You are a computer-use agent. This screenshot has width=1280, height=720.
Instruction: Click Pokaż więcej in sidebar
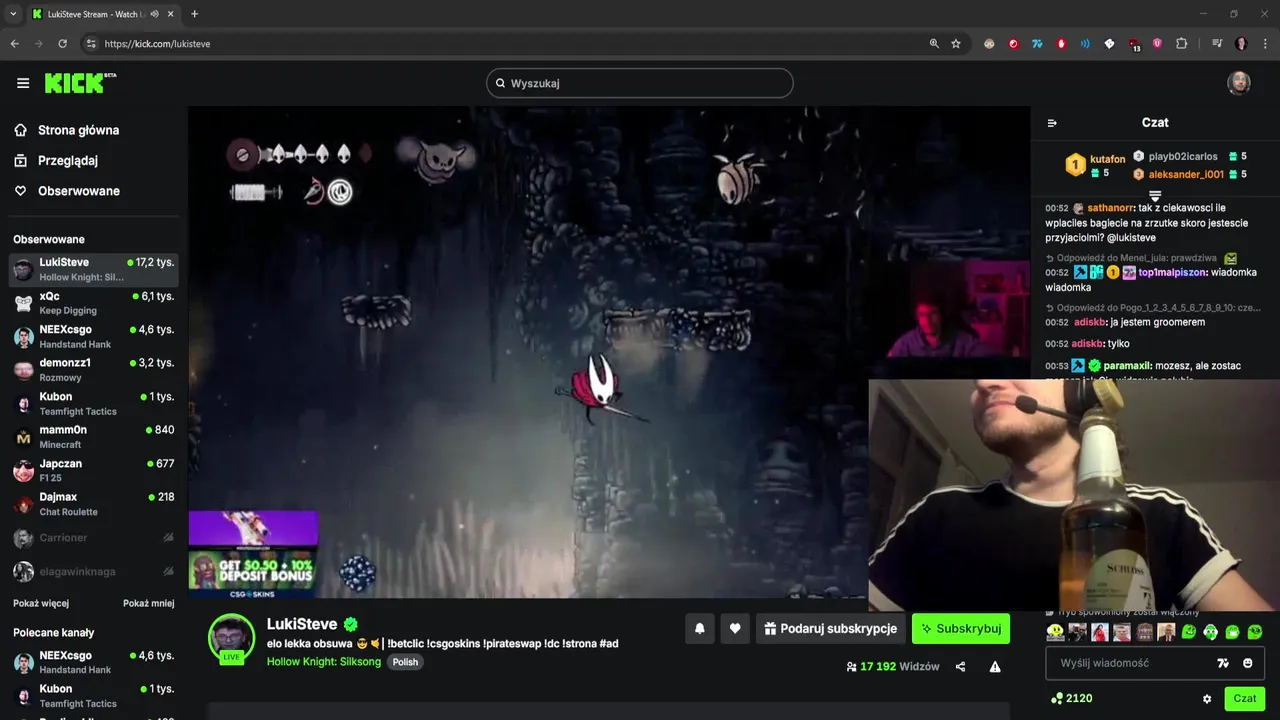pyautogui.click(x=41, y=603)
